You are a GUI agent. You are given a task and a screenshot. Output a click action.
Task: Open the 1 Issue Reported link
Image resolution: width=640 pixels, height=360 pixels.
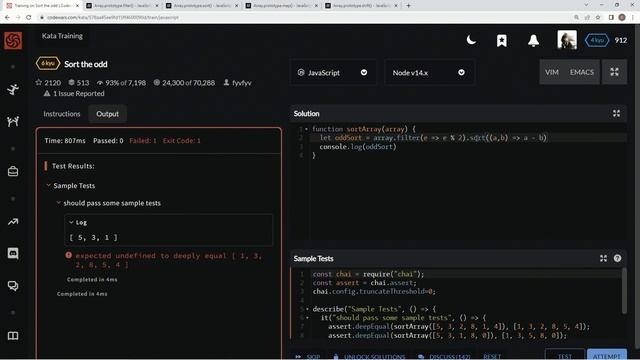(x=74, y=93)
